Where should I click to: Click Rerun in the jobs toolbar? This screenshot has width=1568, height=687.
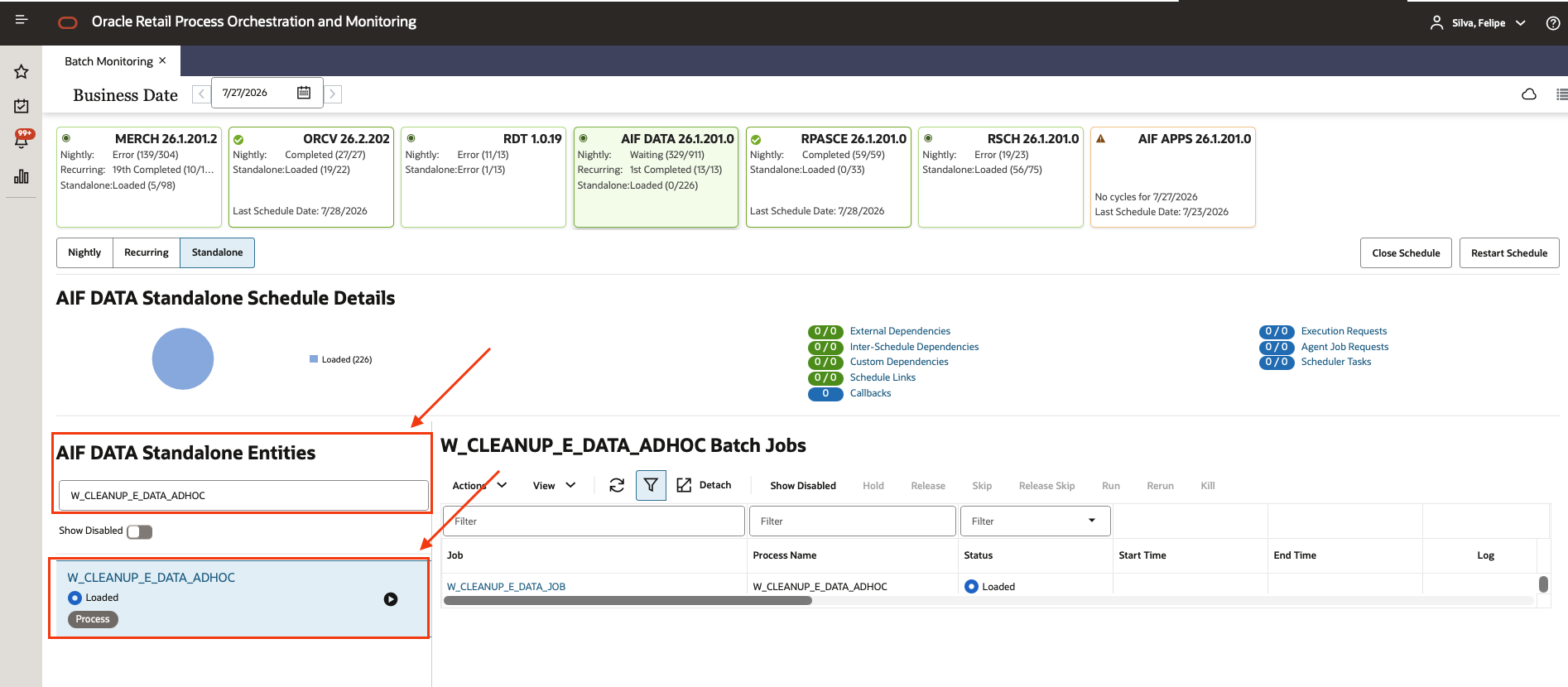(x=1160, y=486)
